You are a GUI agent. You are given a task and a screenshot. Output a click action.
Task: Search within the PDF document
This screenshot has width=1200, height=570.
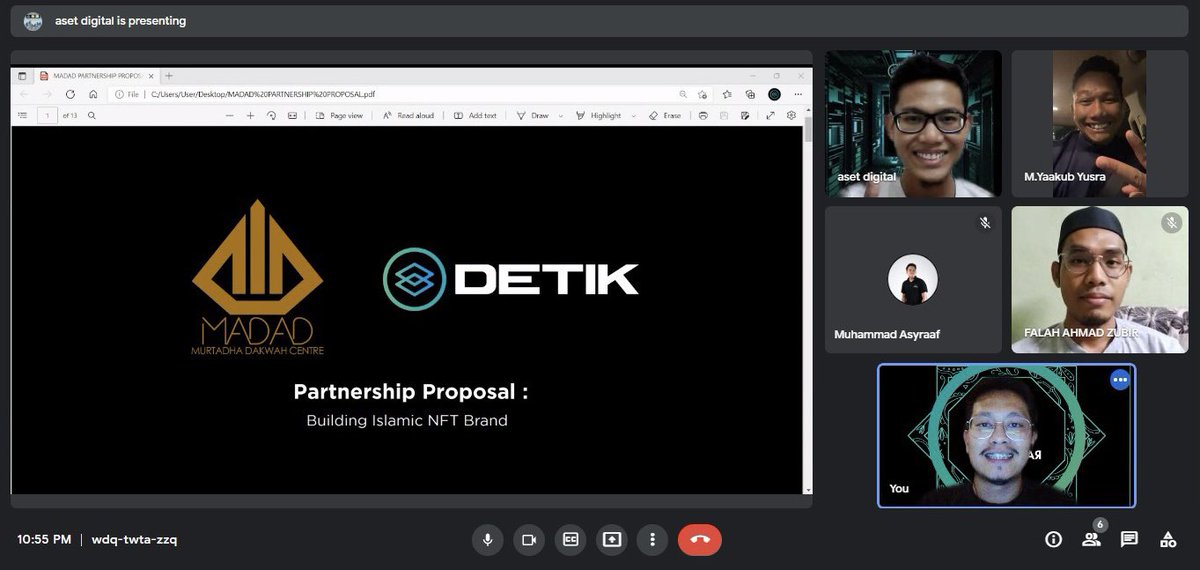[x=91, y=115]
